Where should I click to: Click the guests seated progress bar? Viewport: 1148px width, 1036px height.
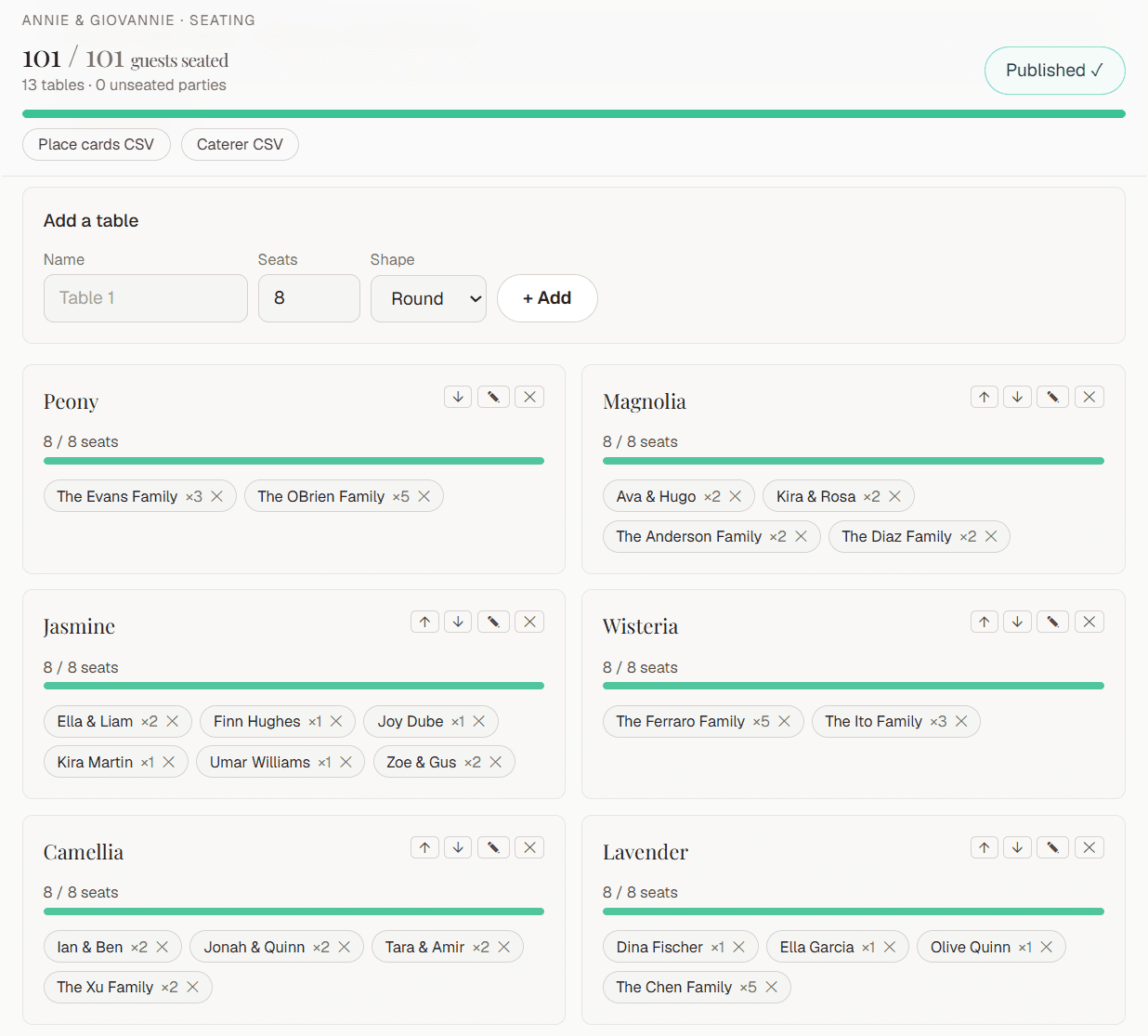[x=574, y=114]
